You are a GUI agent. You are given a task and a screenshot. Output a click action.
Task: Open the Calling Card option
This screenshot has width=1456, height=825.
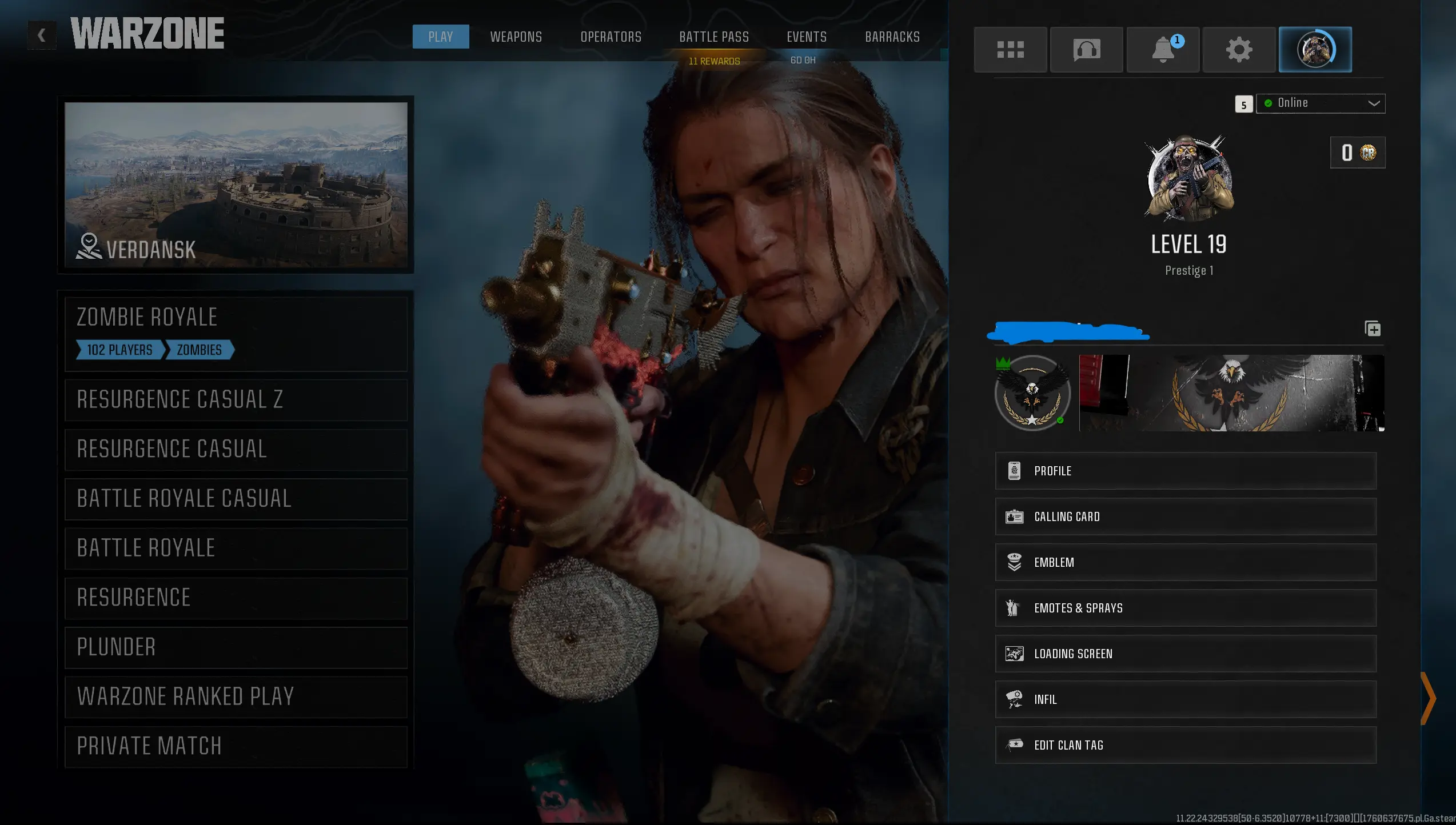pos(1185,516)
